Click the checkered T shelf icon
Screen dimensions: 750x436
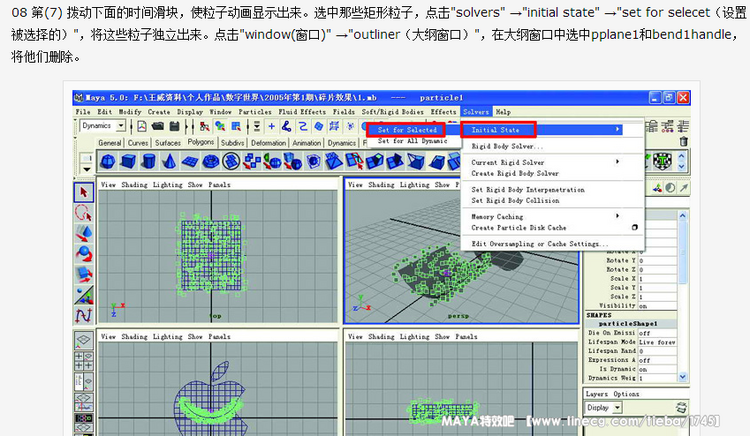coord(662,162)
